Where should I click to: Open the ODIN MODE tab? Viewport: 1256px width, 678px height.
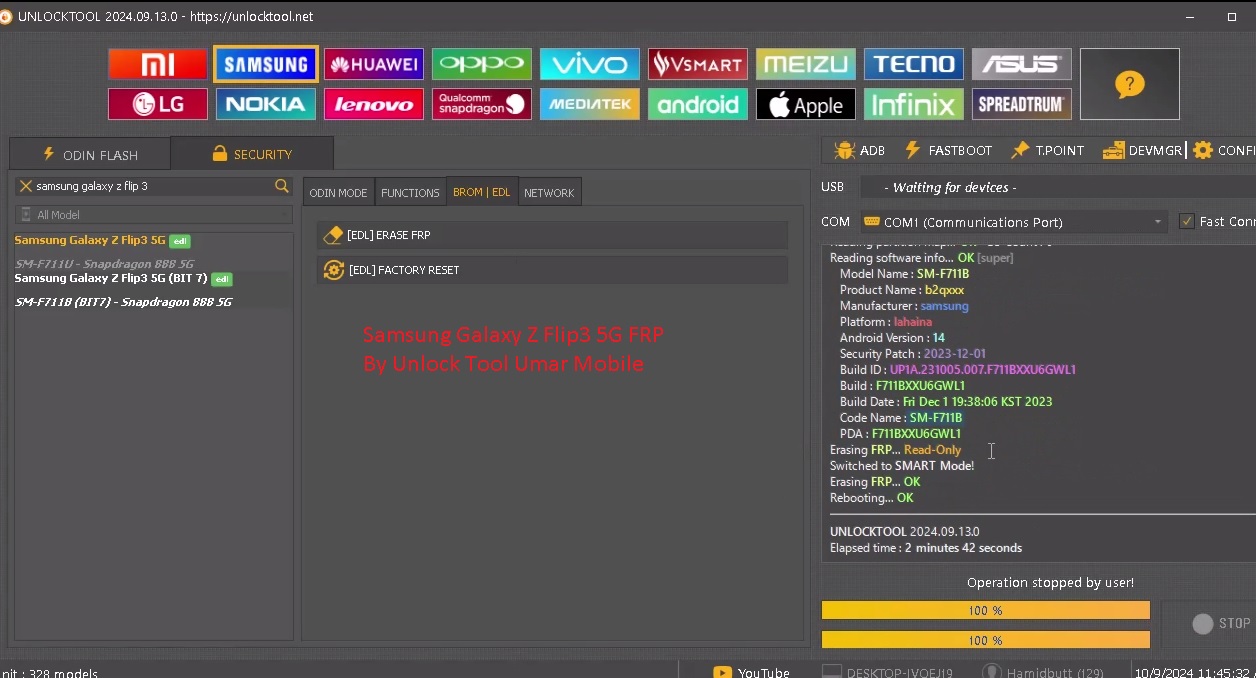click(x=338, y=192)
